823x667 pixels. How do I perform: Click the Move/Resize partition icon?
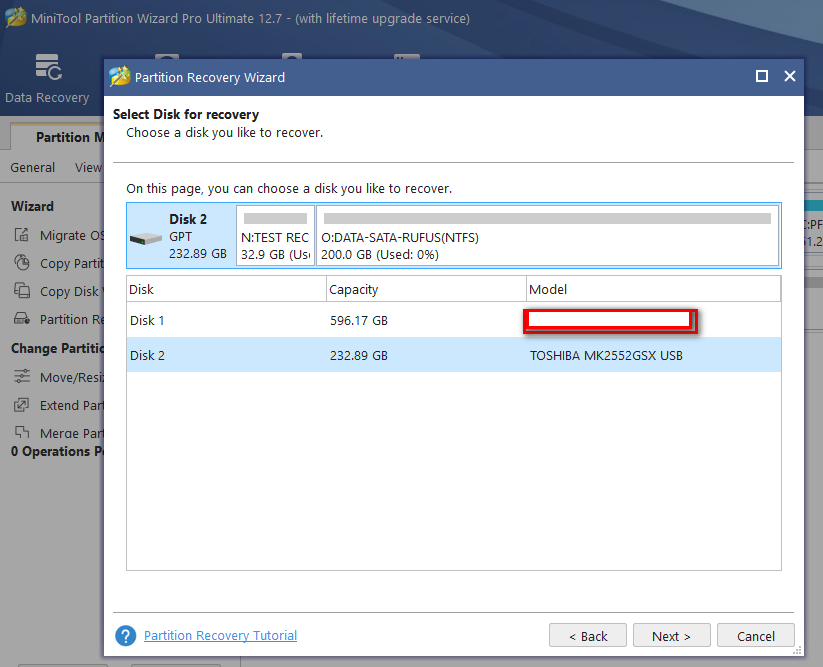(22, 376)
